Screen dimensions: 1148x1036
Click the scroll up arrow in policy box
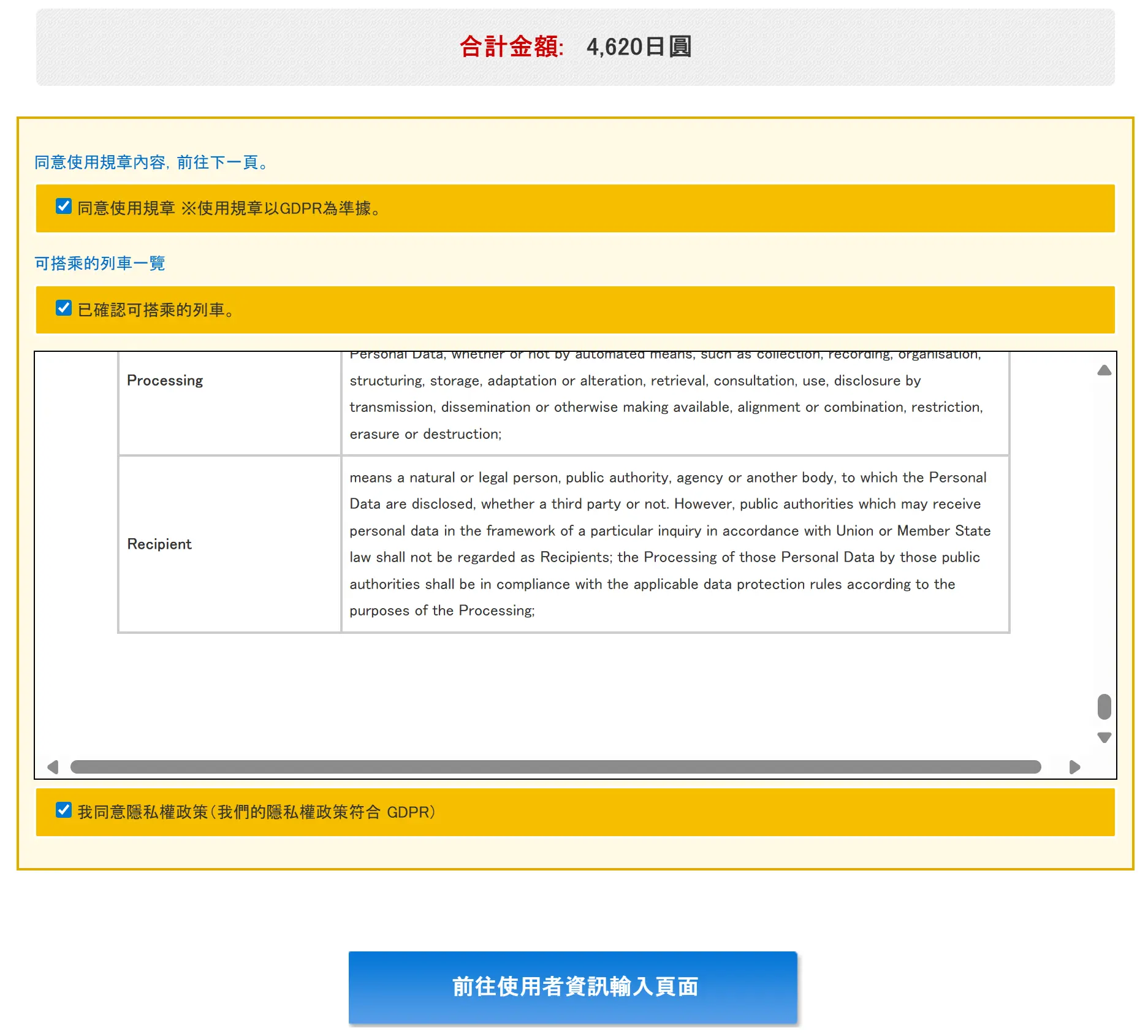[x=1104, y=370]
